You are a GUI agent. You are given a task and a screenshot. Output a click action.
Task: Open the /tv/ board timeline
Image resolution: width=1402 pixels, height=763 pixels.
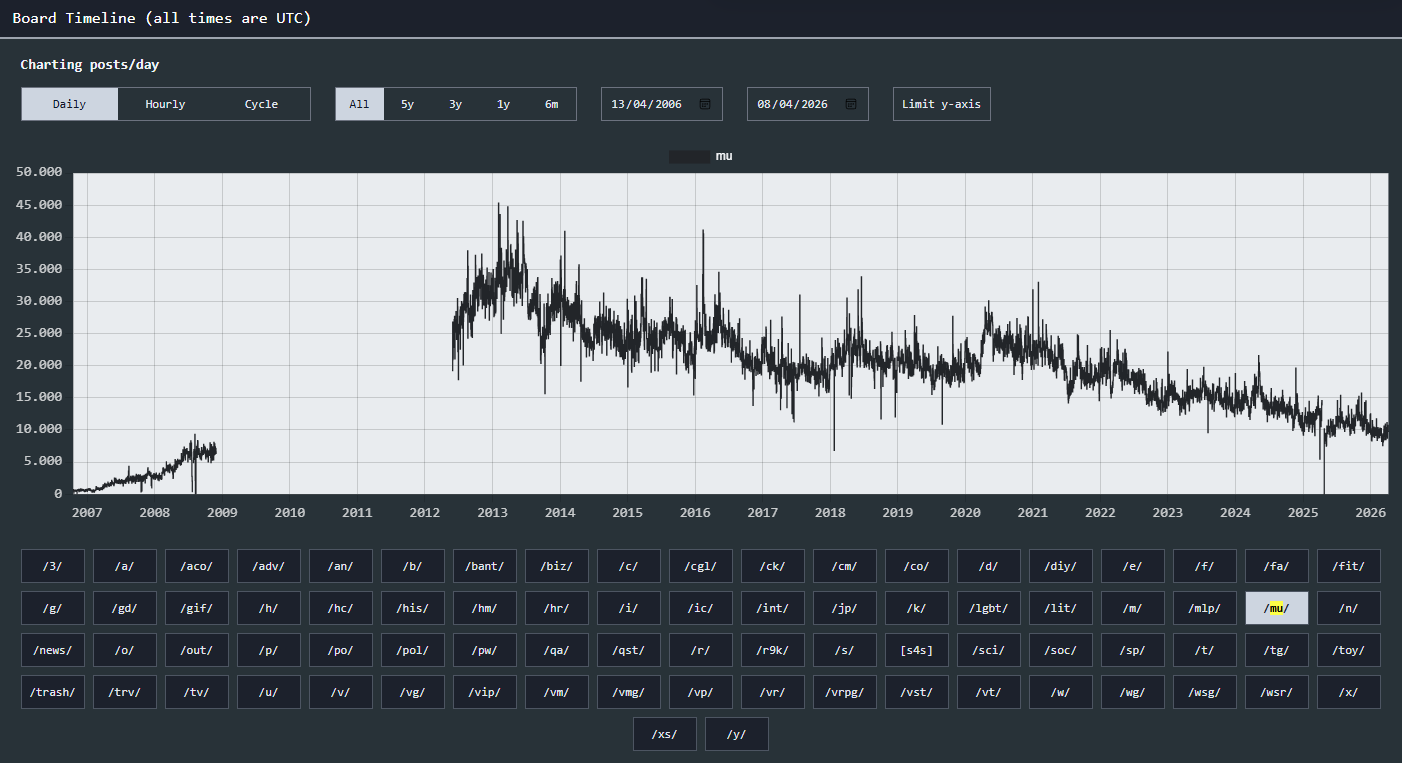[x=197, y=692]
